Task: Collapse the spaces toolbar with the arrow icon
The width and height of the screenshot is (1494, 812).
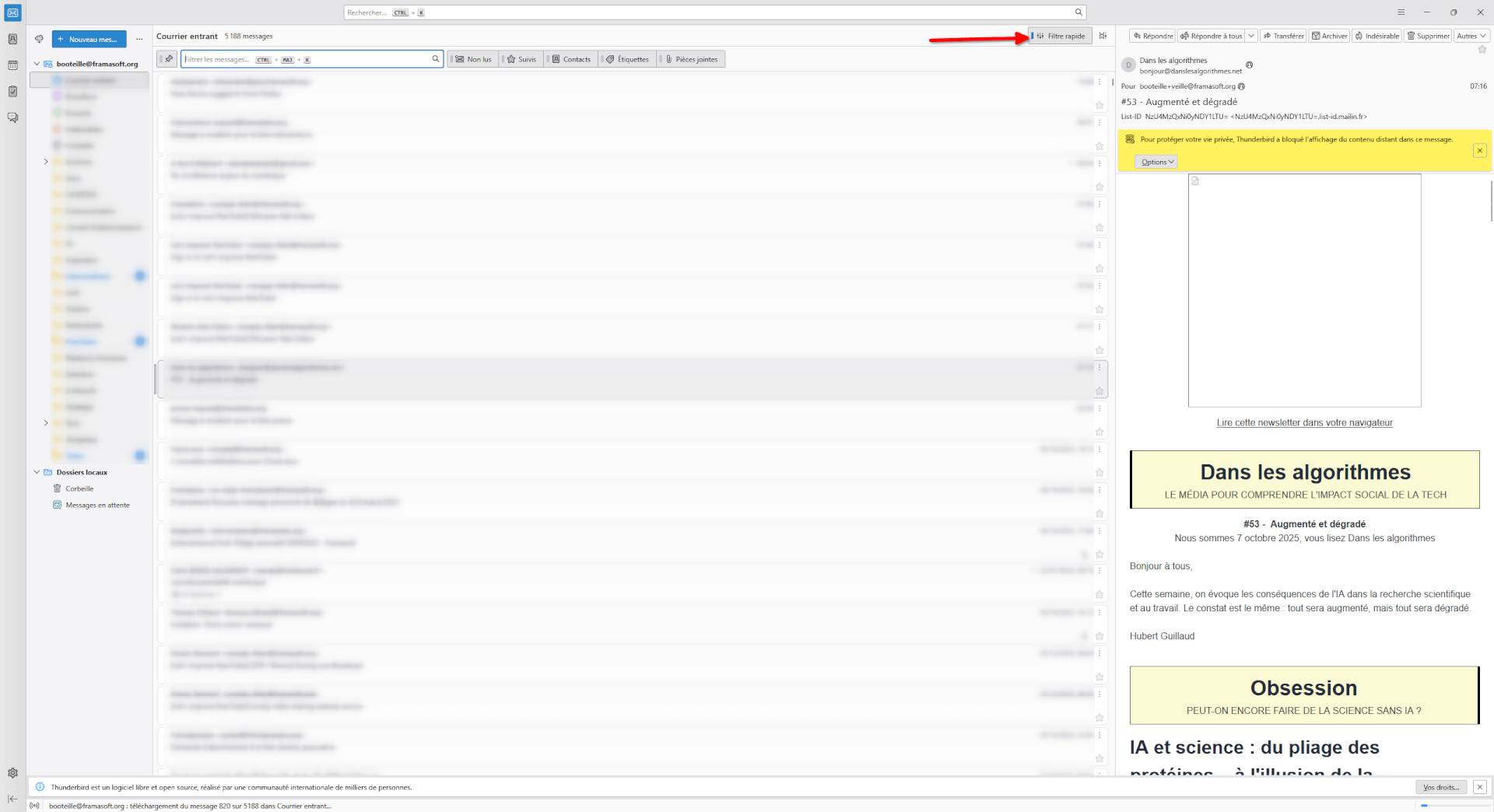Action: tap(12, 799)
